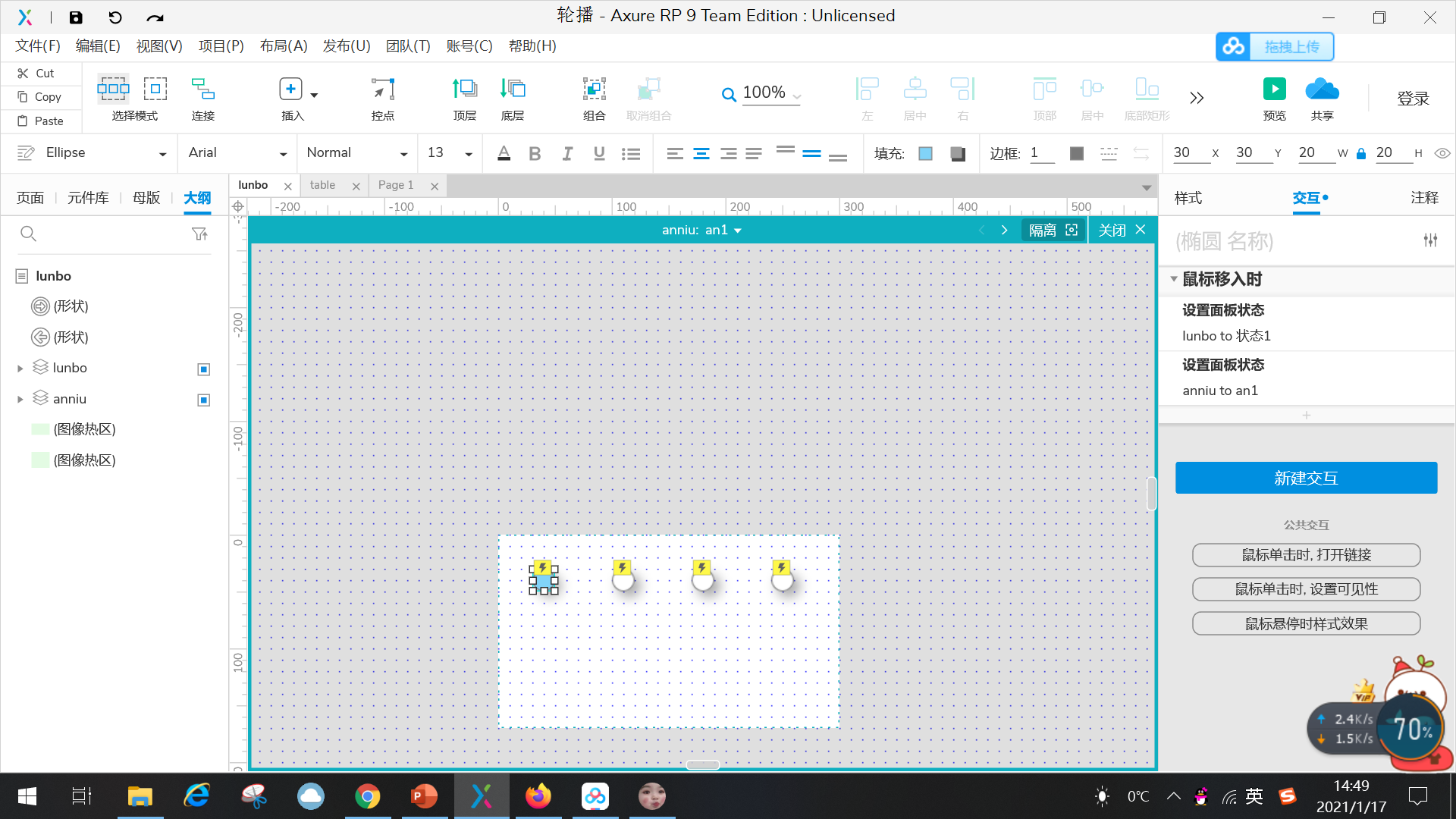The width and height of the screenshot is (1456, 819).
Task: Click the 新建交互 button
Action: (x=1306, y=479)
